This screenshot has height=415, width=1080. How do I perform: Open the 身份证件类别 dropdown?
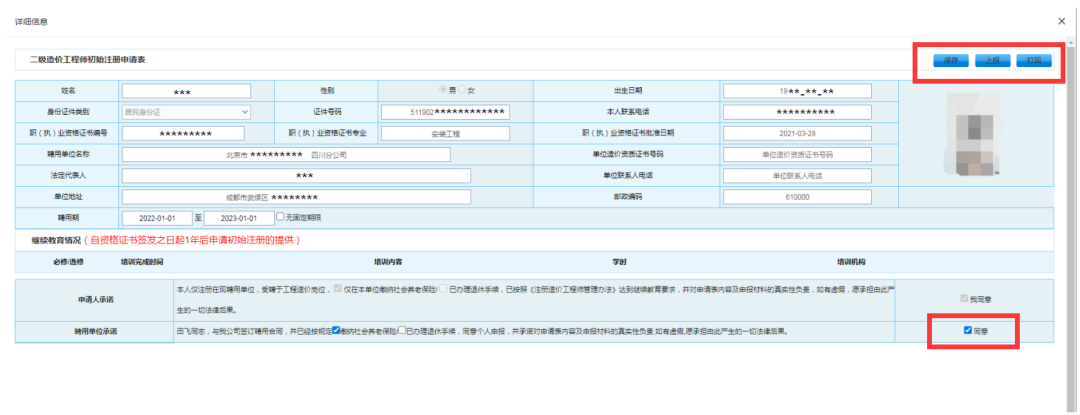pyautogui.click(x=186, y=112)
